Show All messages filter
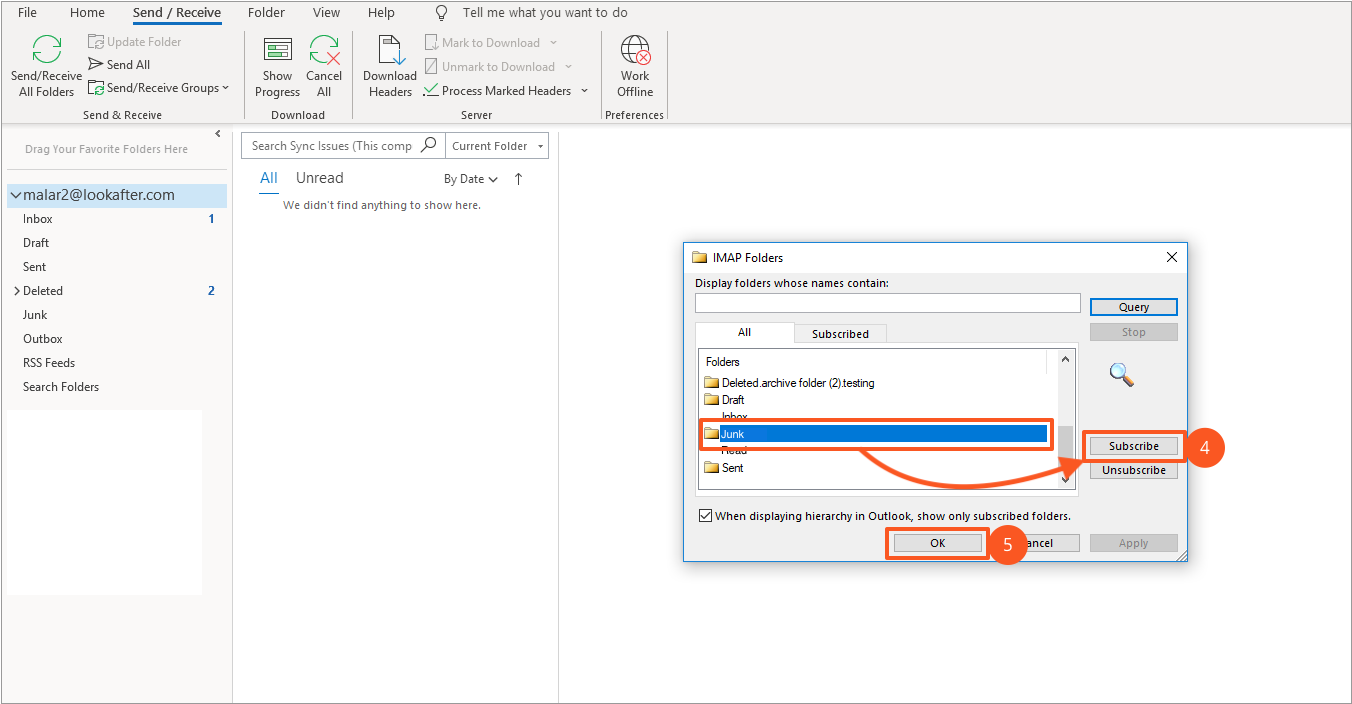Image resolution: width=1352 pixels, height=704 pixels. (269, 178)
